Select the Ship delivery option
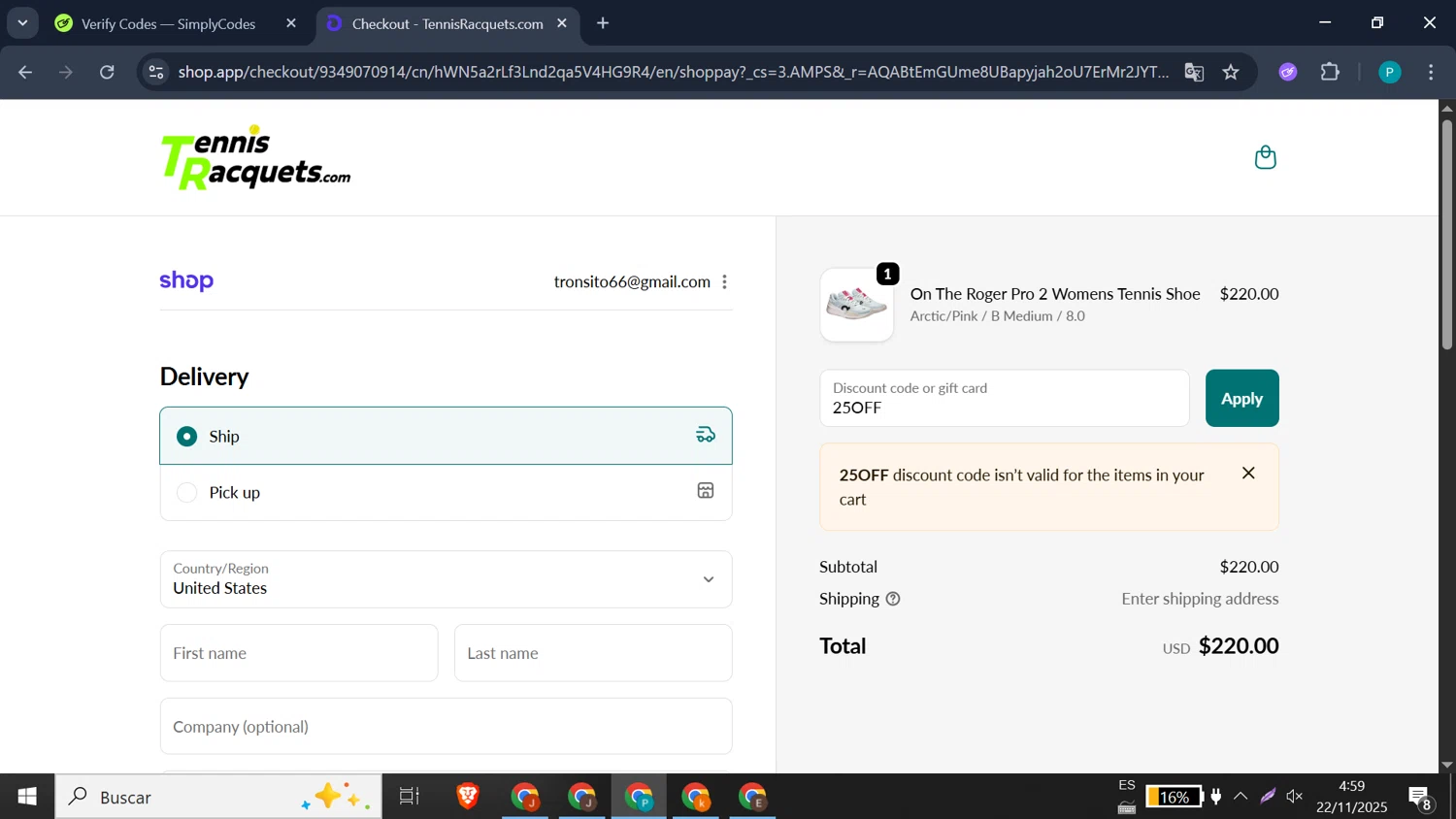 [x=446, y=436]
